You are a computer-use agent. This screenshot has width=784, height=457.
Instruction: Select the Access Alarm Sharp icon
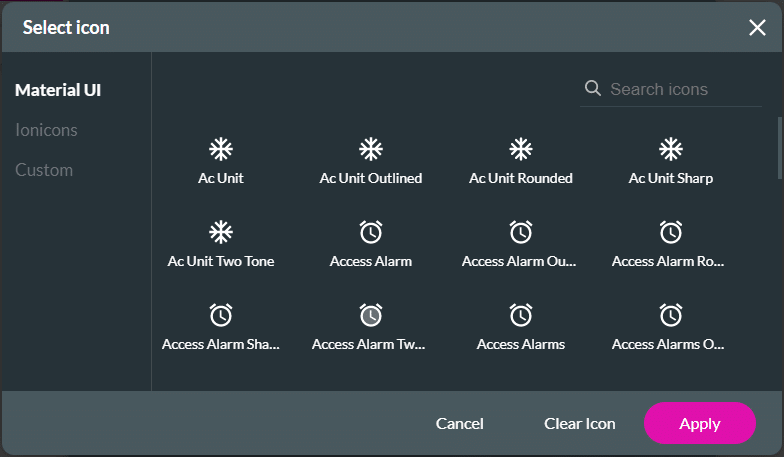point(220,315)
